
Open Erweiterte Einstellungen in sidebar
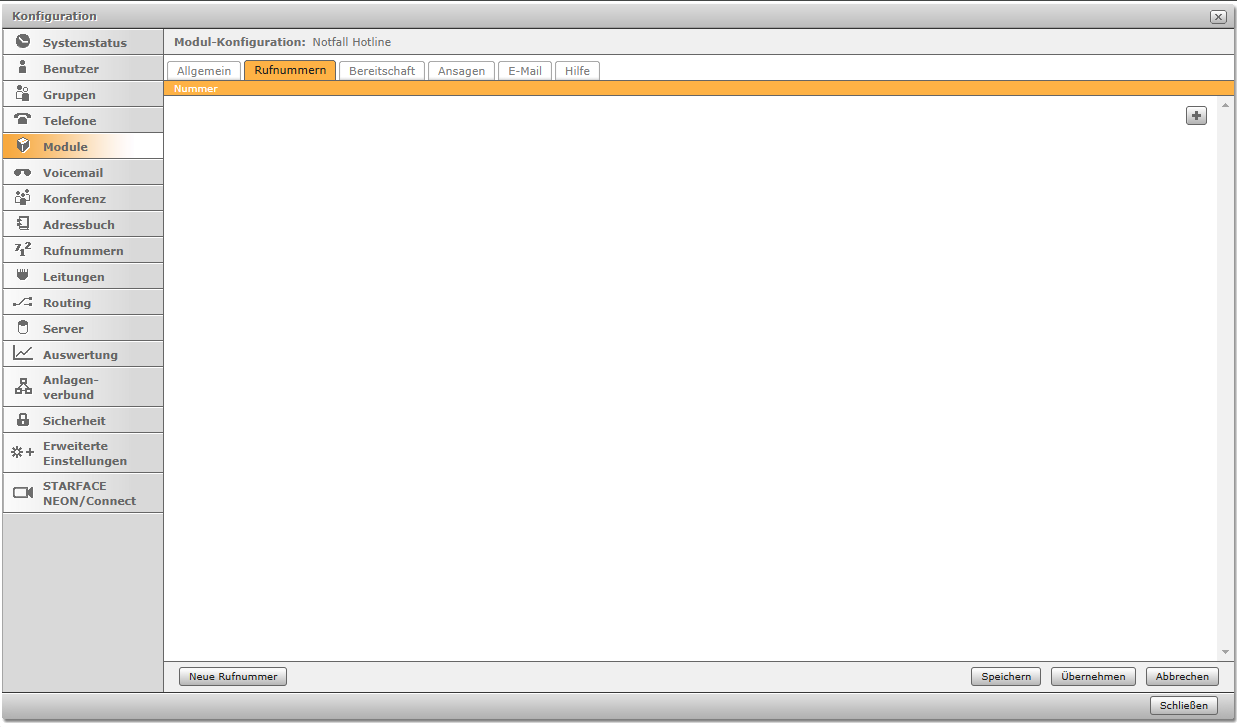84,453
